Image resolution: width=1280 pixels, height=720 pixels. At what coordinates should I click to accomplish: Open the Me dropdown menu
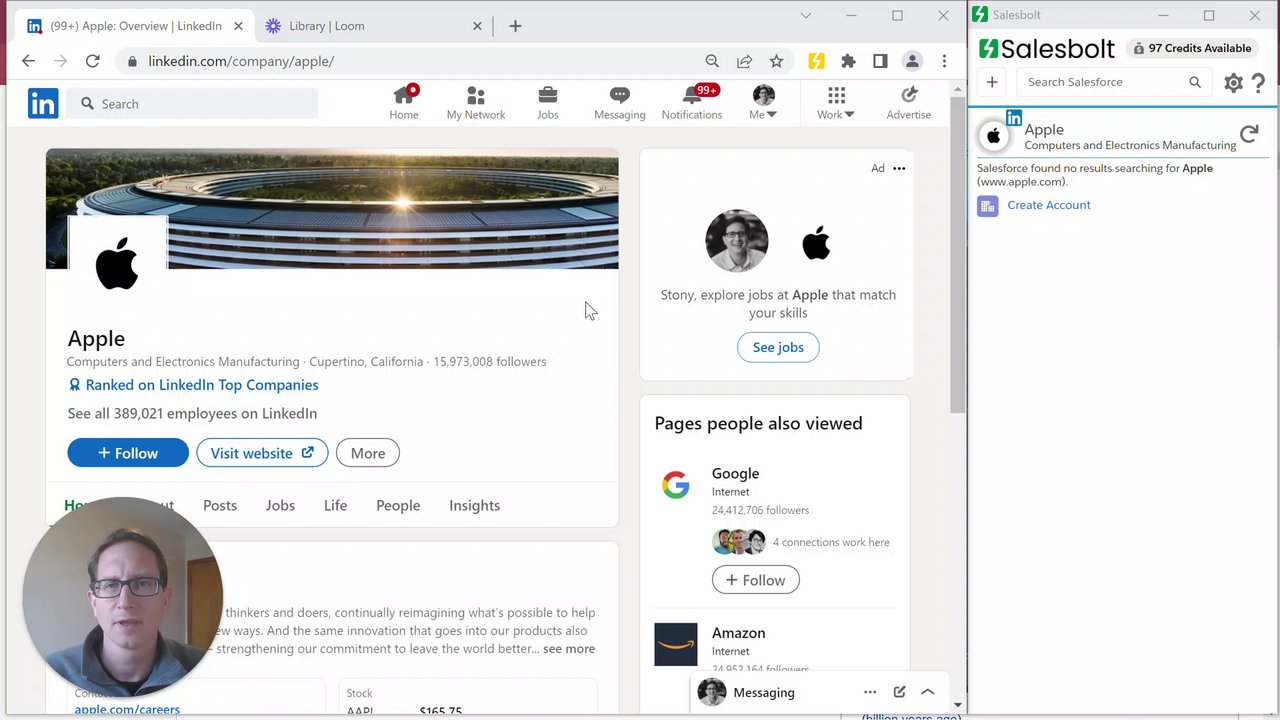tap(763, 103)
